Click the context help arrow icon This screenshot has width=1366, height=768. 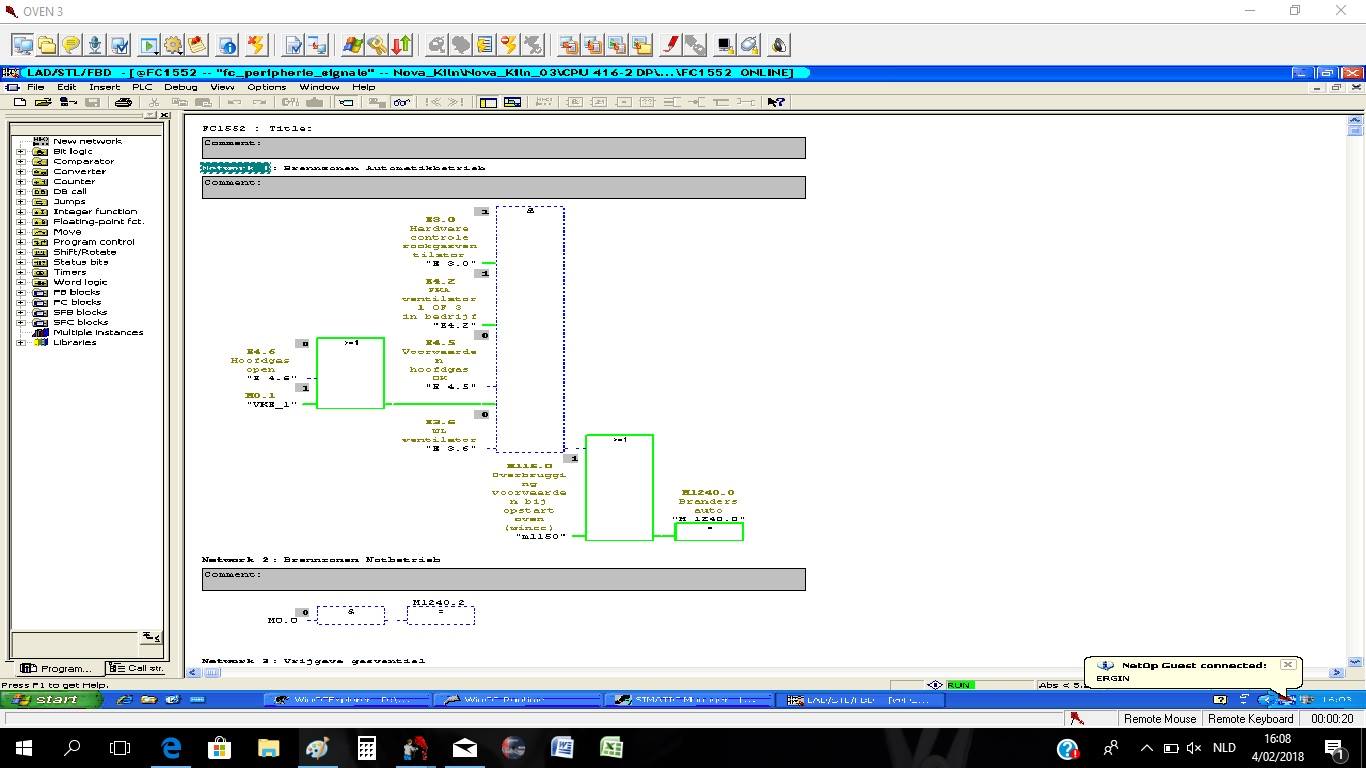776,102
